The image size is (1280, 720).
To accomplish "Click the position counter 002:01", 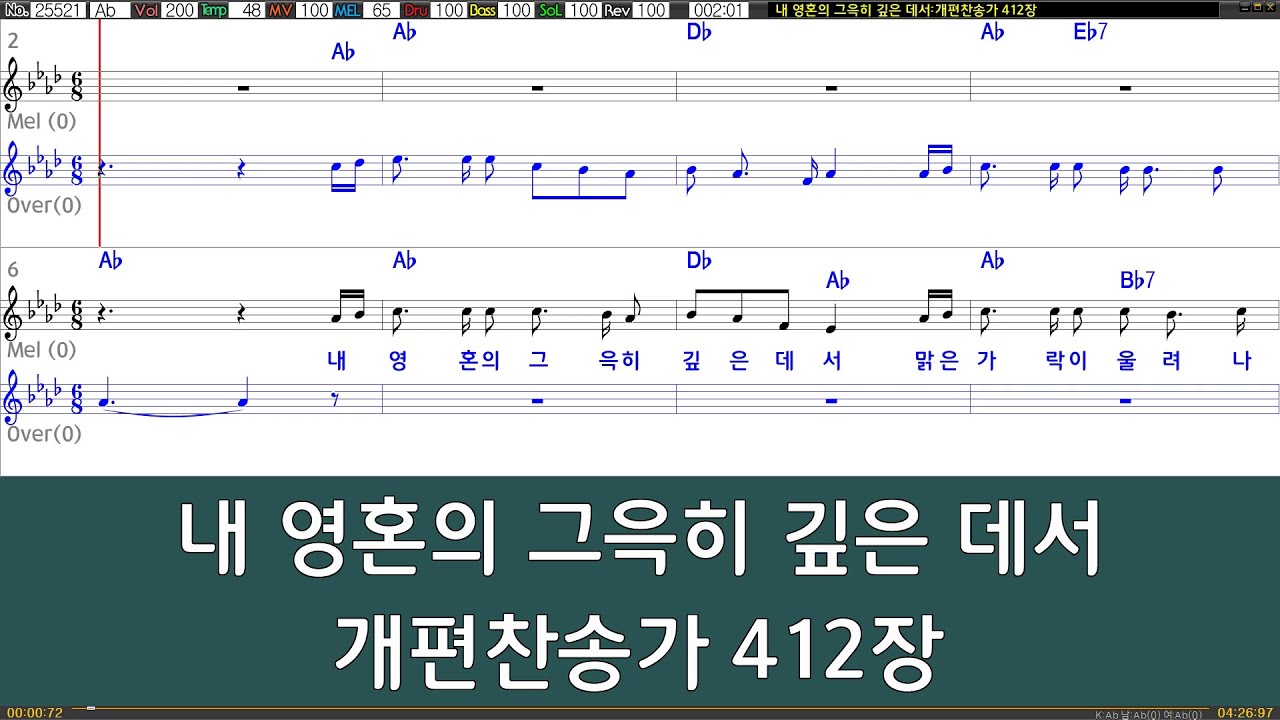I will (717, 10).
